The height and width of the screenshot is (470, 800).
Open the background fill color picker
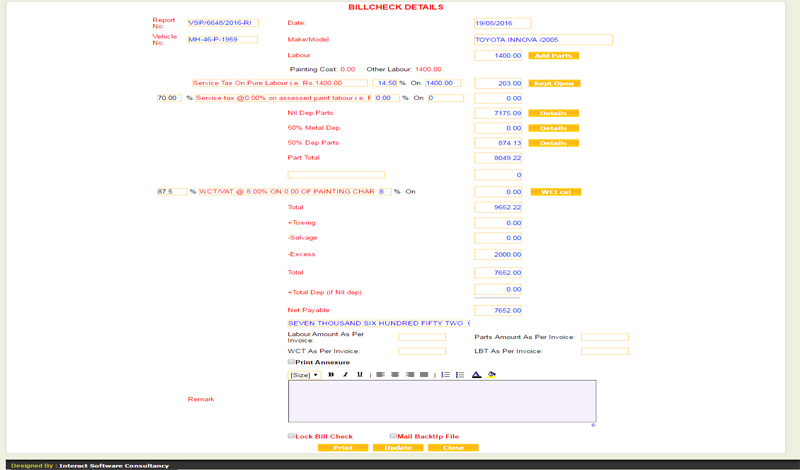click(x=492, y=375)
